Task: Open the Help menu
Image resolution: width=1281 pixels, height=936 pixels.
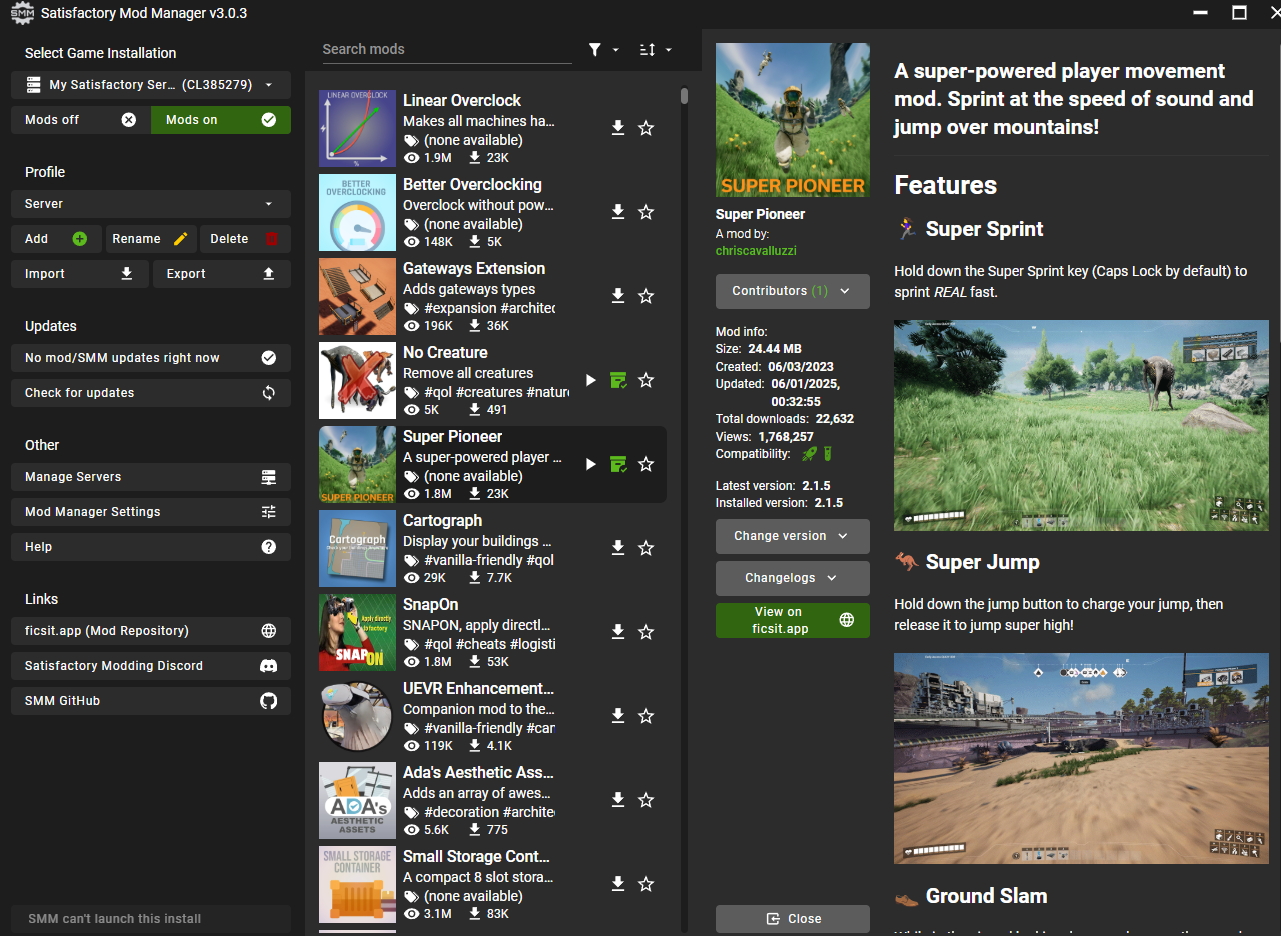Action: click(x=151, y=547)
